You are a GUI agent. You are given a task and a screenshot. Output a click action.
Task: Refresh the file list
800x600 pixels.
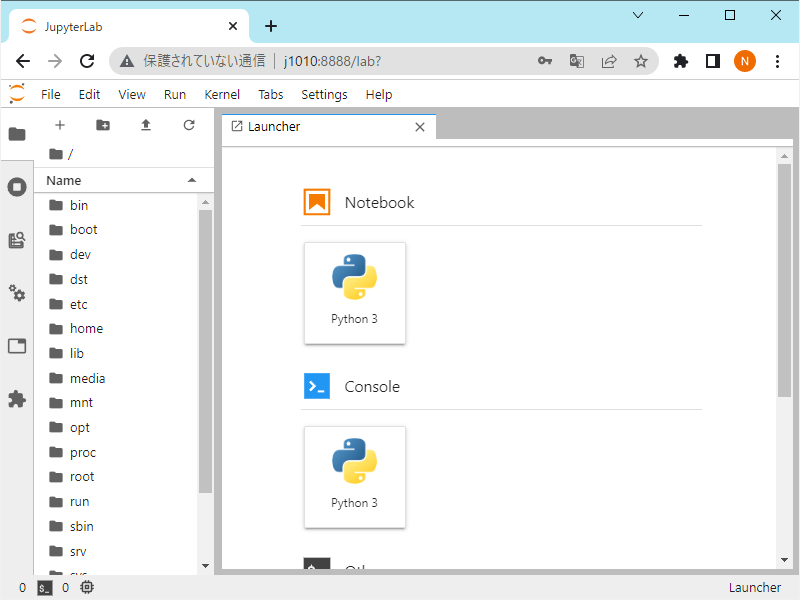point(189,125)
